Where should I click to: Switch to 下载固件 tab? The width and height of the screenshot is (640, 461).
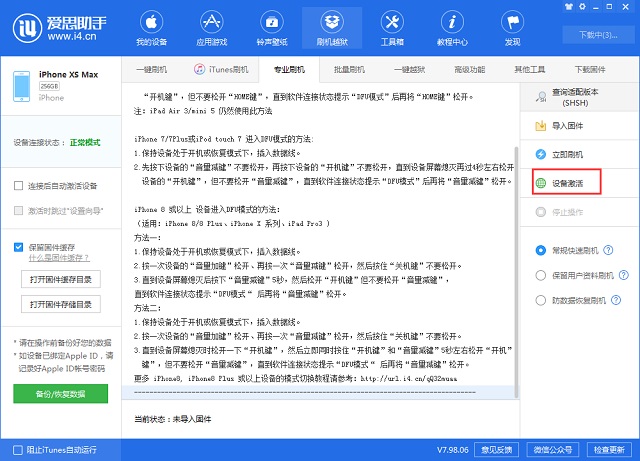point(590,69)
